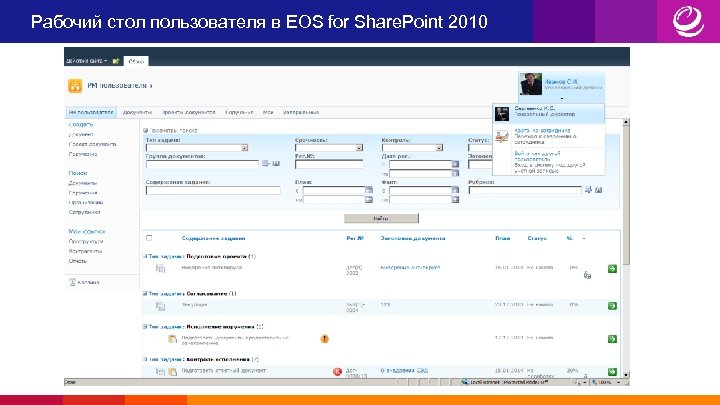Tick the select-all checkbox in tasks table header

point(149,238)
